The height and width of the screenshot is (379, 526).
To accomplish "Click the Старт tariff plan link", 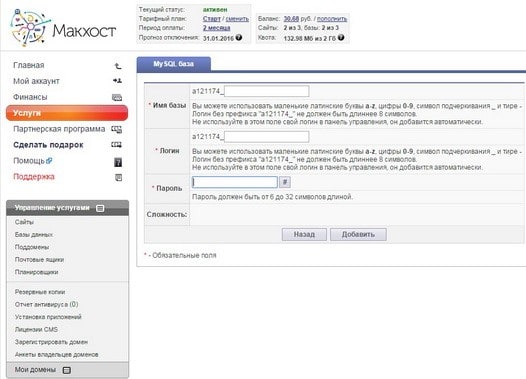I will (x=212, y=19).
